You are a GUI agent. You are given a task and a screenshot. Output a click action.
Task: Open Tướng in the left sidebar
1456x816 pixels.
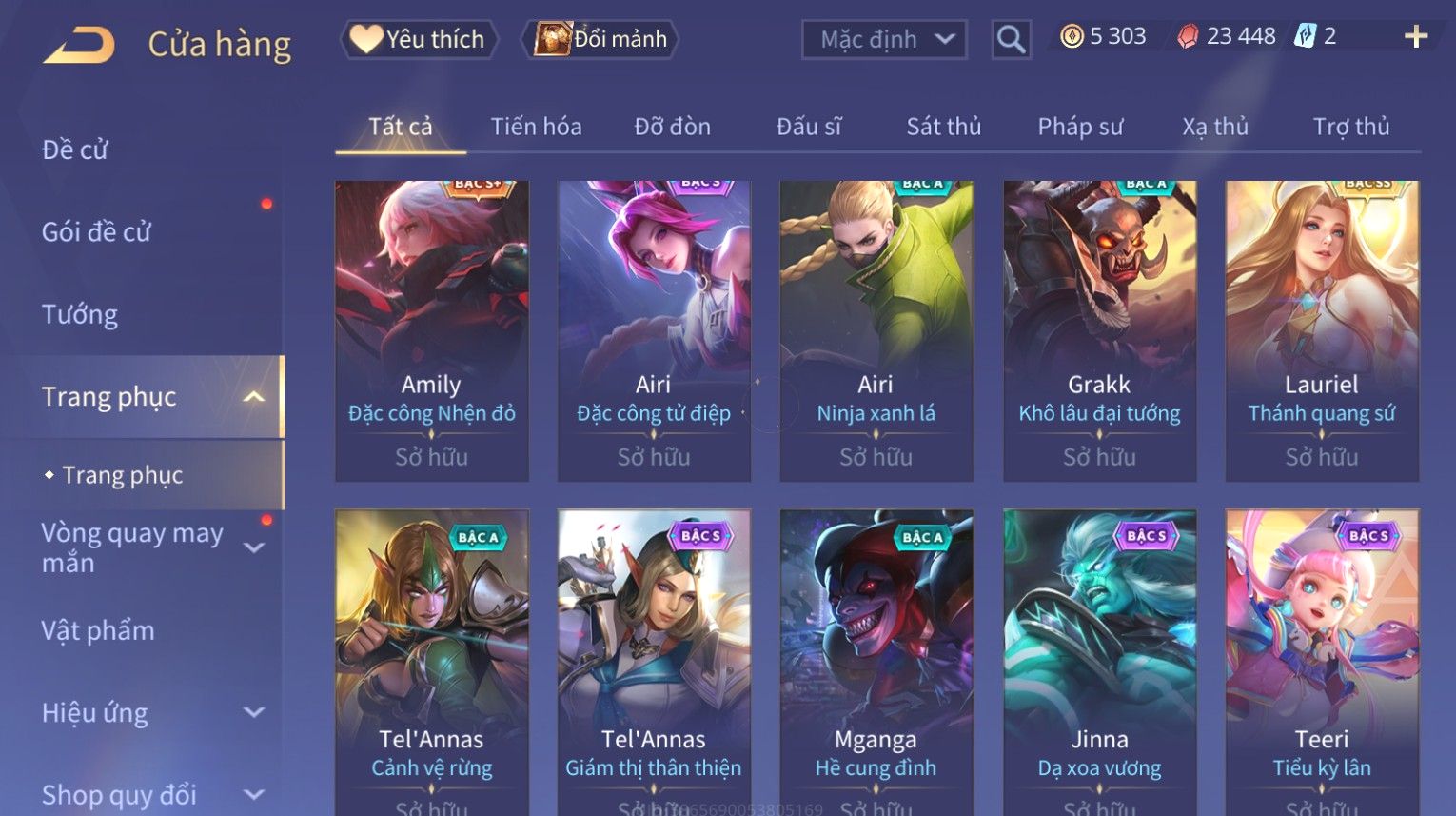(x=80, y=314)
